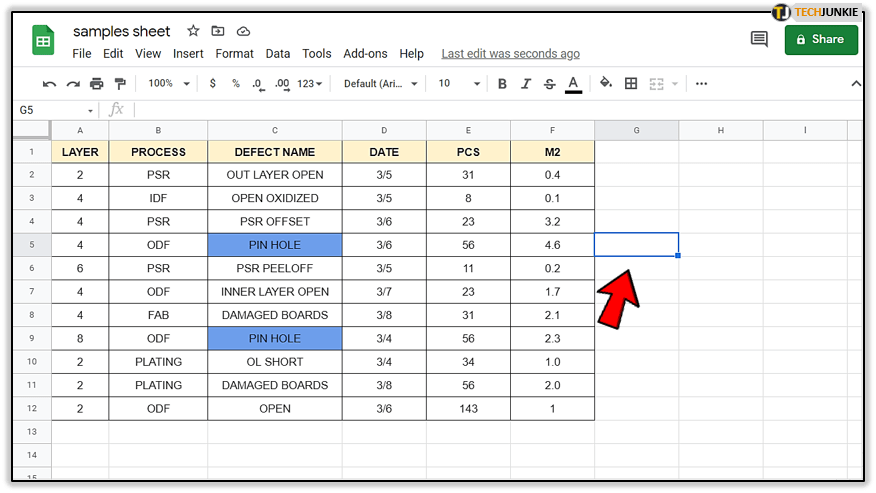The height and width of the screenshot is (493, 876).
Task: Toggle strikethrough formatting
Action: [x=549, y=84]
